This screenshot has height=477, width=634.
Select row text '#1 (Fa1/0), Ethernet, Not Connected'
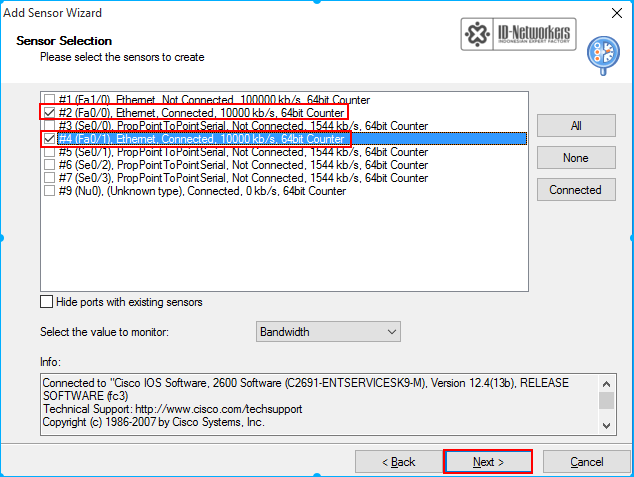pyautogui.click(x=214, y=99)
